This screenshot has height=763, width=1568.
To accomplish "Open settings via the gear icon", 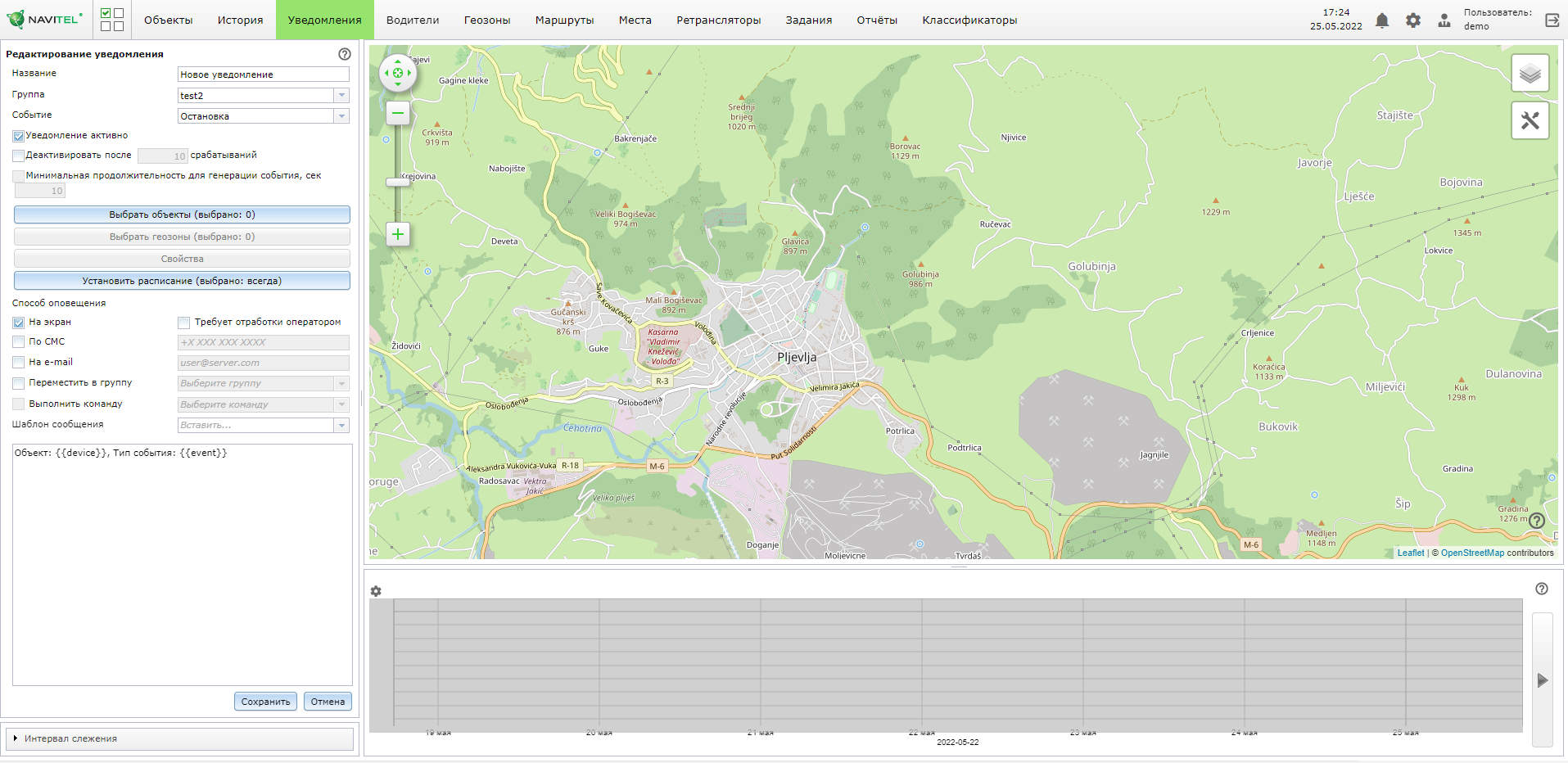I will 1413,20.
